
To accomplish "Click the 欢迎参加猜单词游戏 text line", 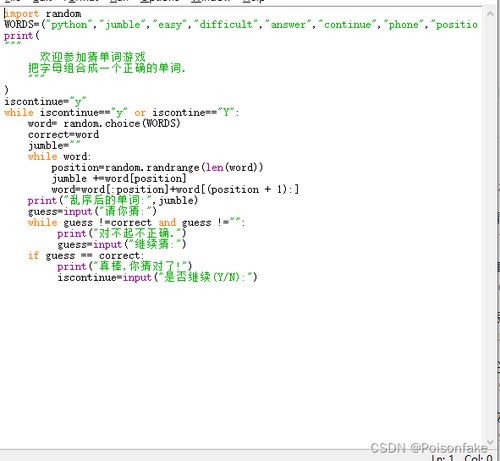I will [92, 57].
